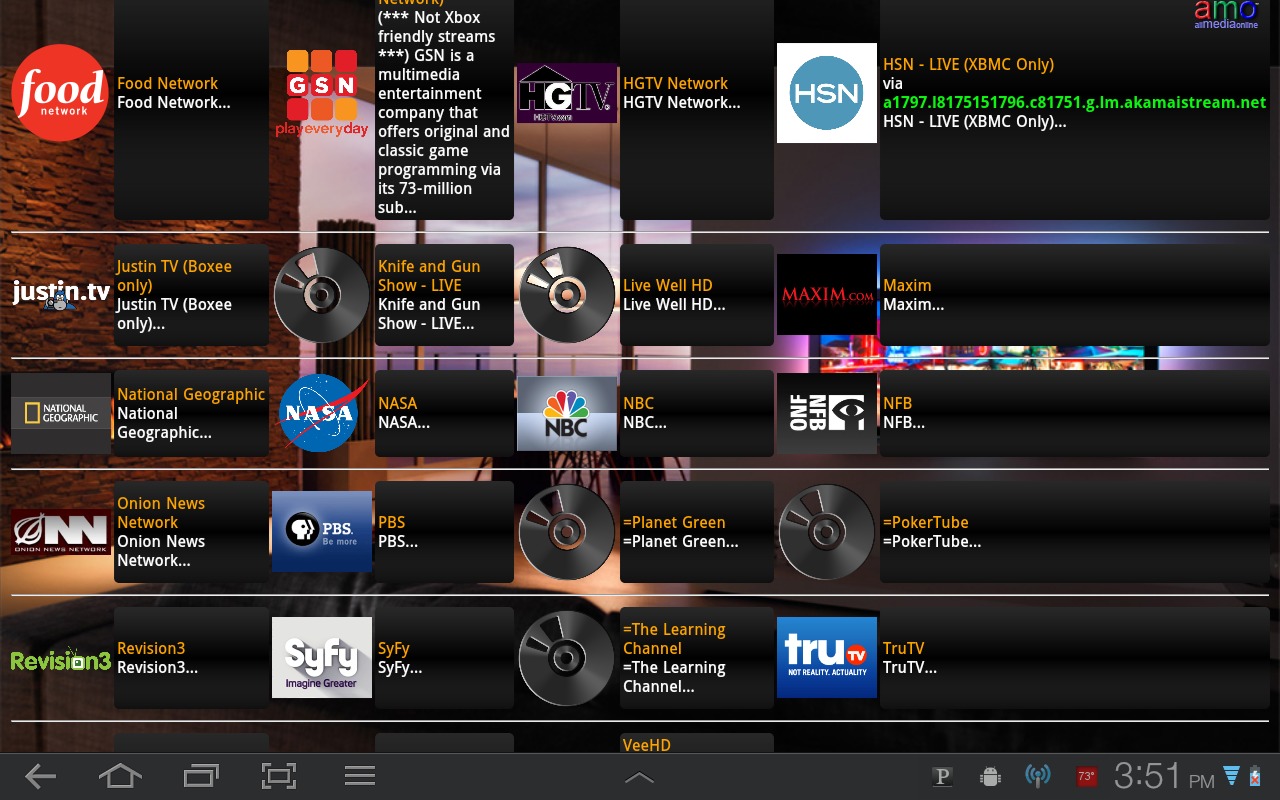Open the HGTV channel logo
The height and width of the screenshot is (800, 1280).
(x=566, y=93)
